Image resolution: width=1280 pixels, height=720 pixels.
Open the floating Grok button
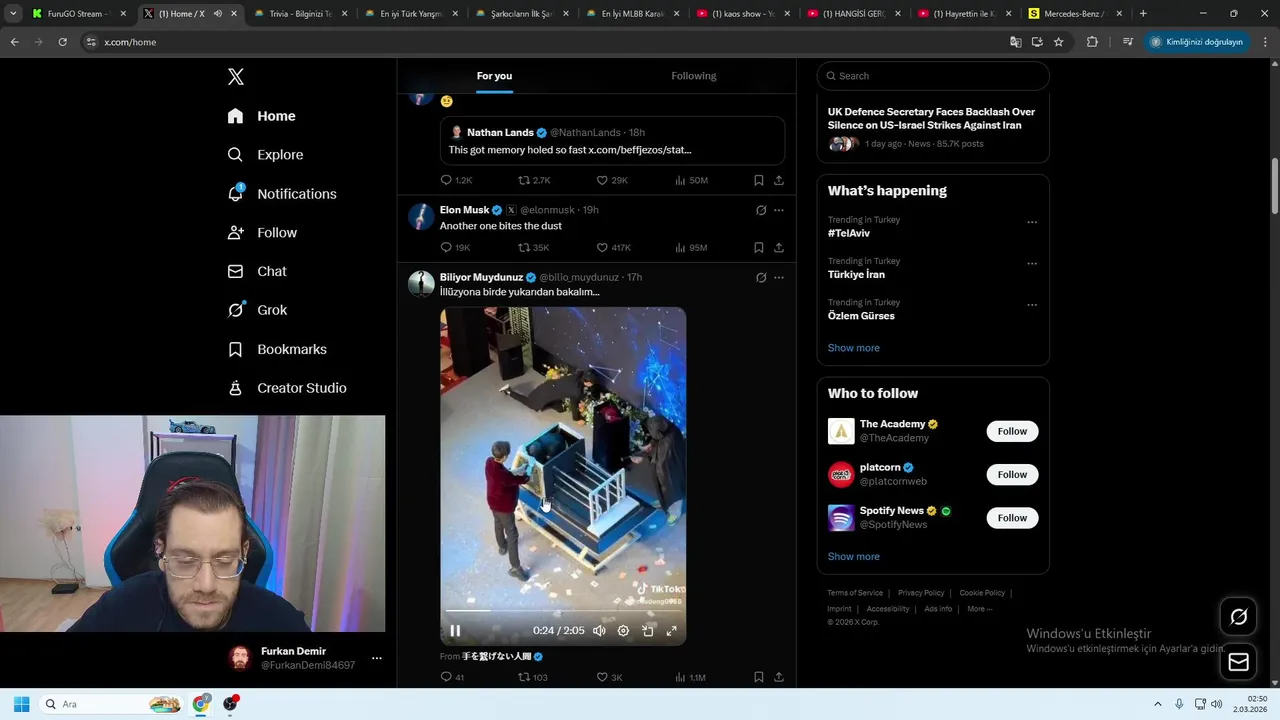(x=1238, y=616)
